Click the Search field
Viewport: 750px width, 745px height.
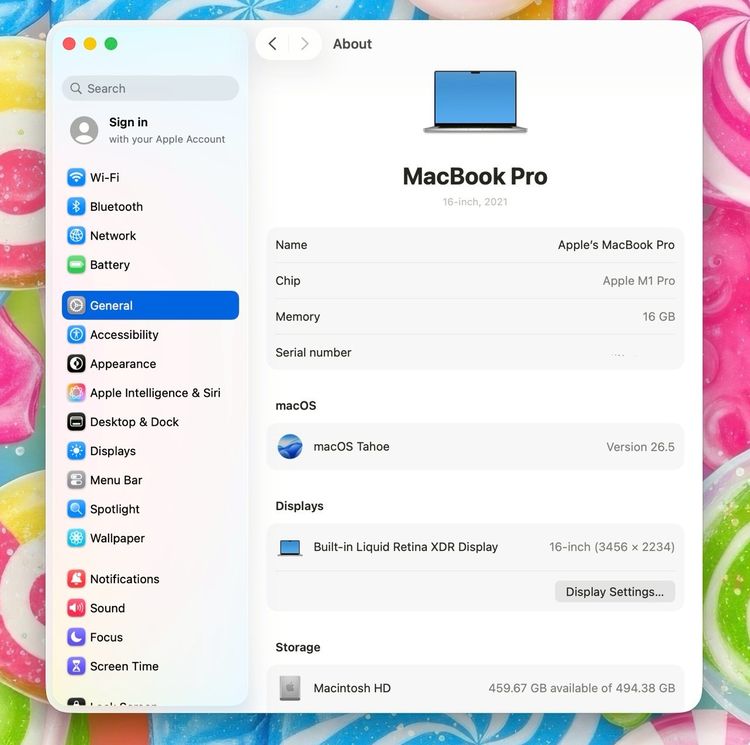pos(150,88)
